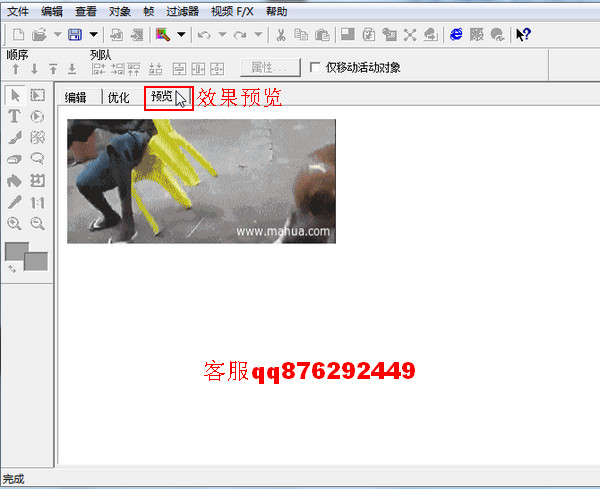Click the context help arrow question icon
Image resolution: width=600 pixels, height=489 pixels.
coord(523,35)
